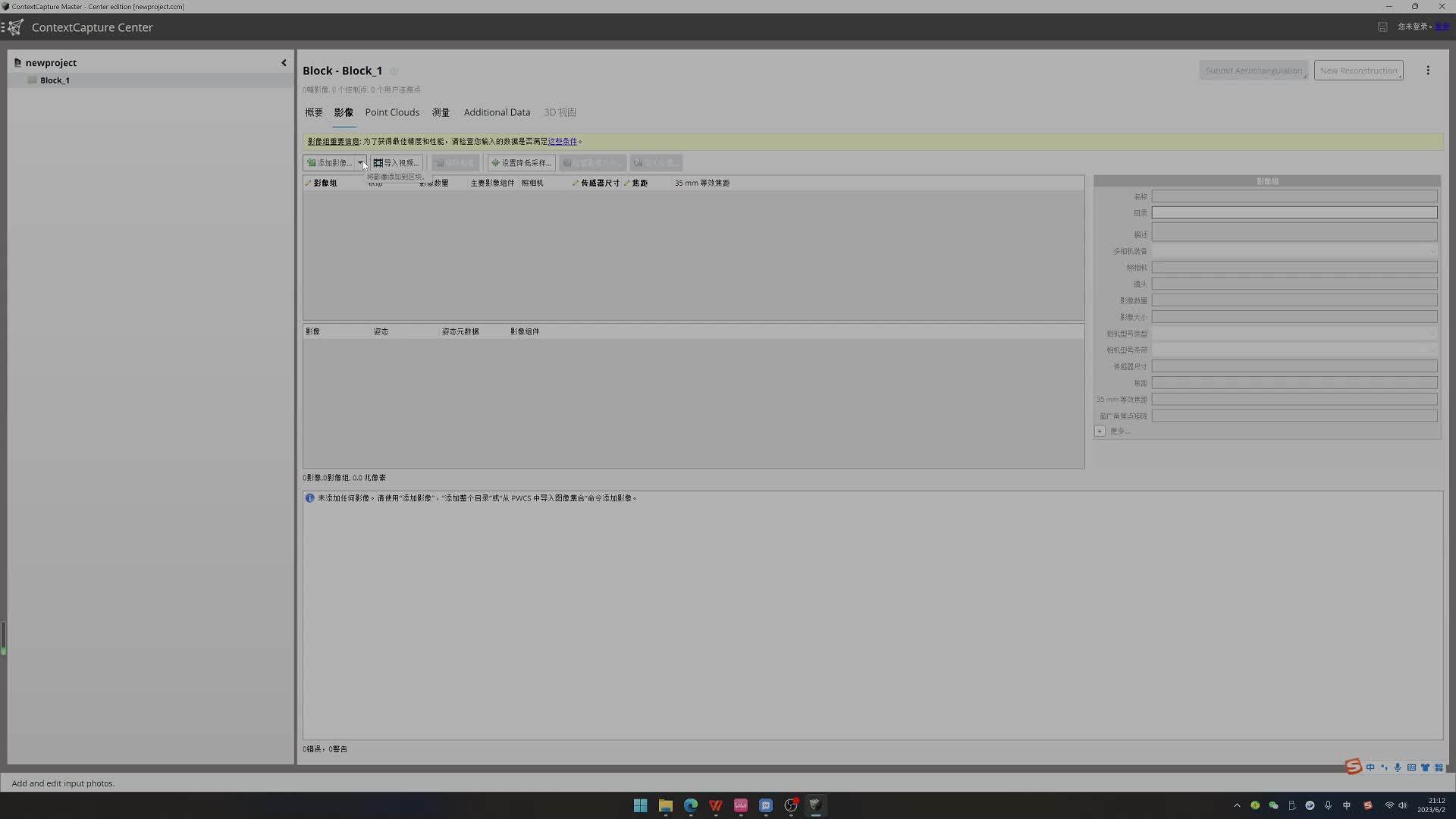
Task: Select the 添加影像 (Add photos) tool
Action: [x=332, y=162]
